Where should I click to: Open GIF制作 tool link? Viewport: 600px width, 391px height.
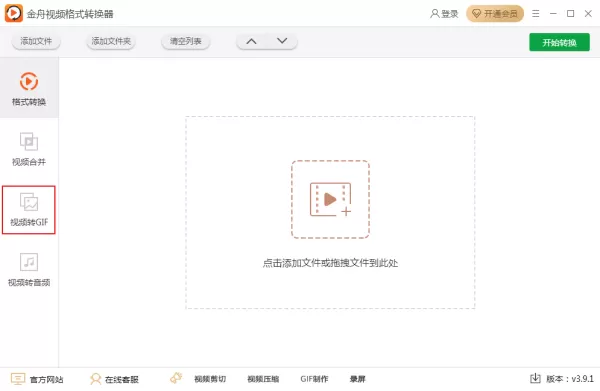[x=314, y=379]
